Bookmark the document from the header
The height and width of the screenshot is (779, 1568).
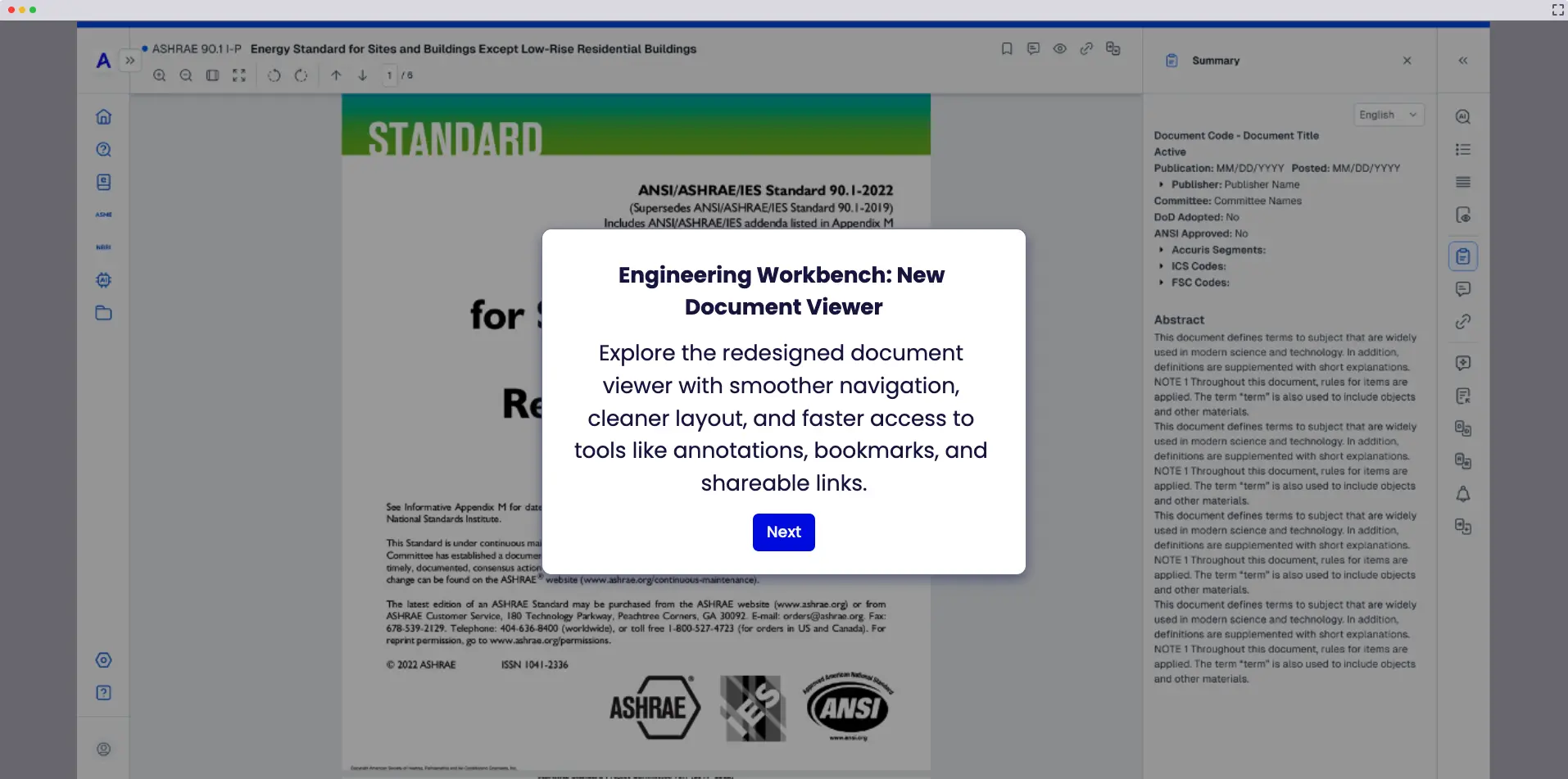pos(1007,49)
